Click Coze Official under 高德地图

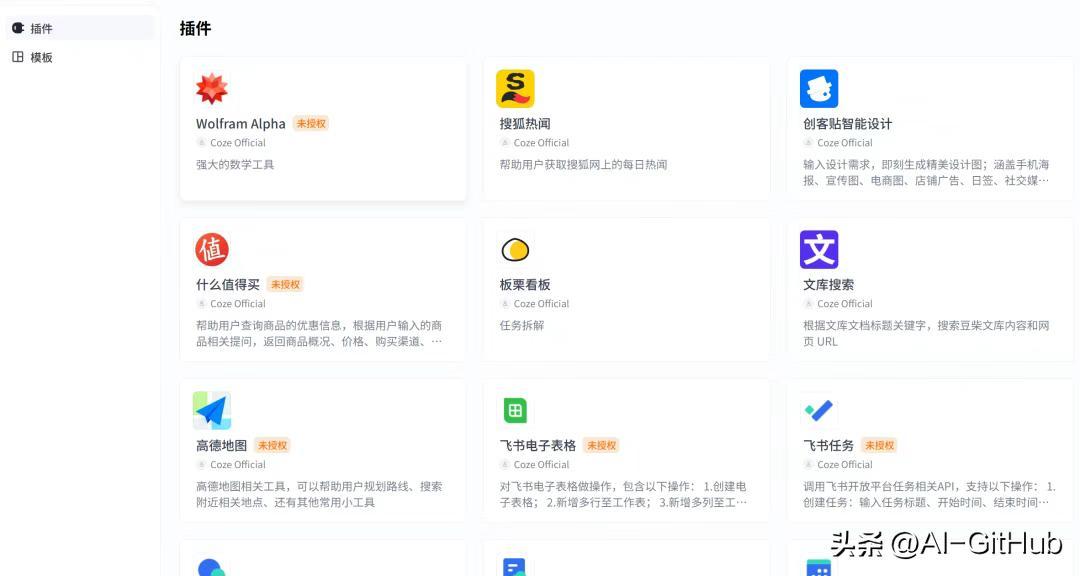pos(238,465)
